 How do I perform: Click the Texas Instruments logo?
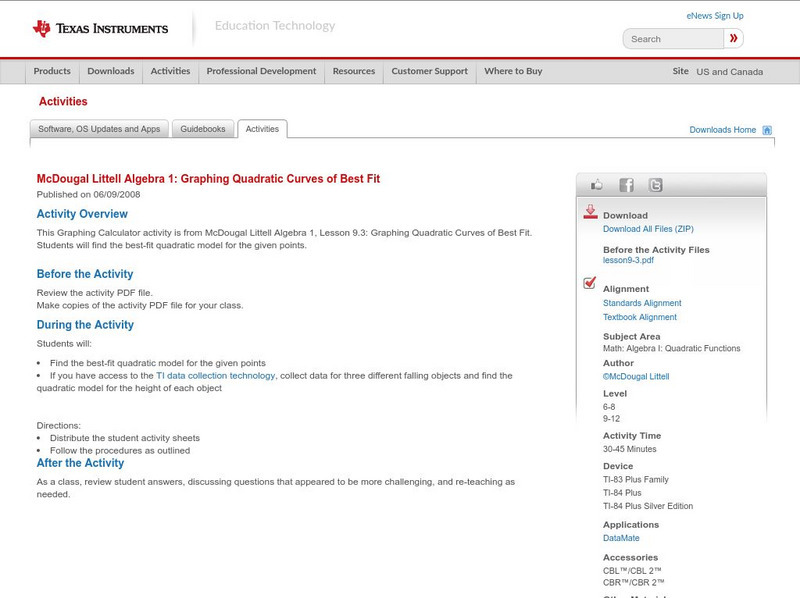pos(100,28)
